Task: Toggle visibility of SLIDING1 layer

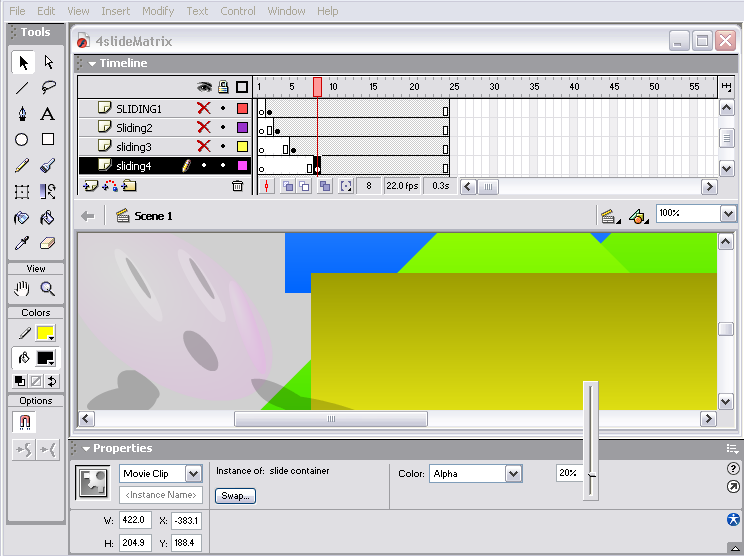Action: point(203,108)
